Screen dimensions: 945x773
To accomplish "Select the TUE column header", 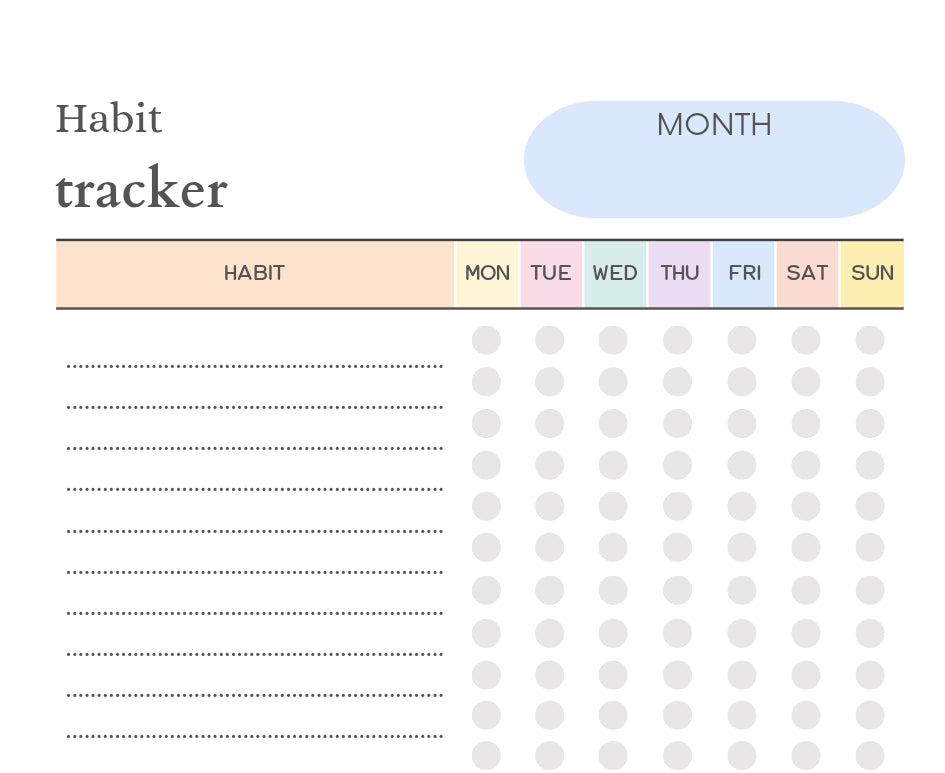I will [x=551, y=273].
